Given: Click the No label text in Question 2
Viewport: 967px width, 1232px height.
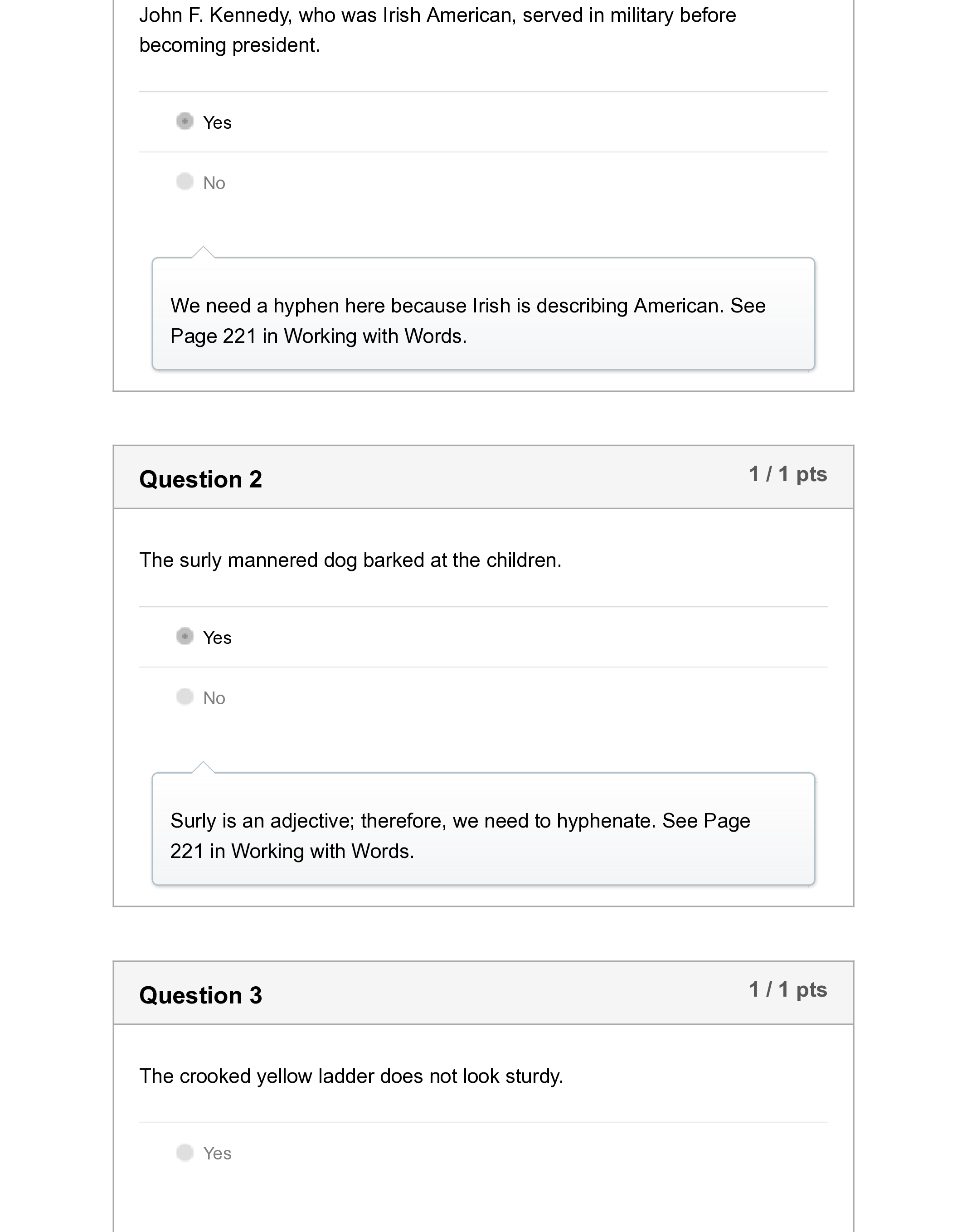Looking at the screenshot, I should (214, 697).
